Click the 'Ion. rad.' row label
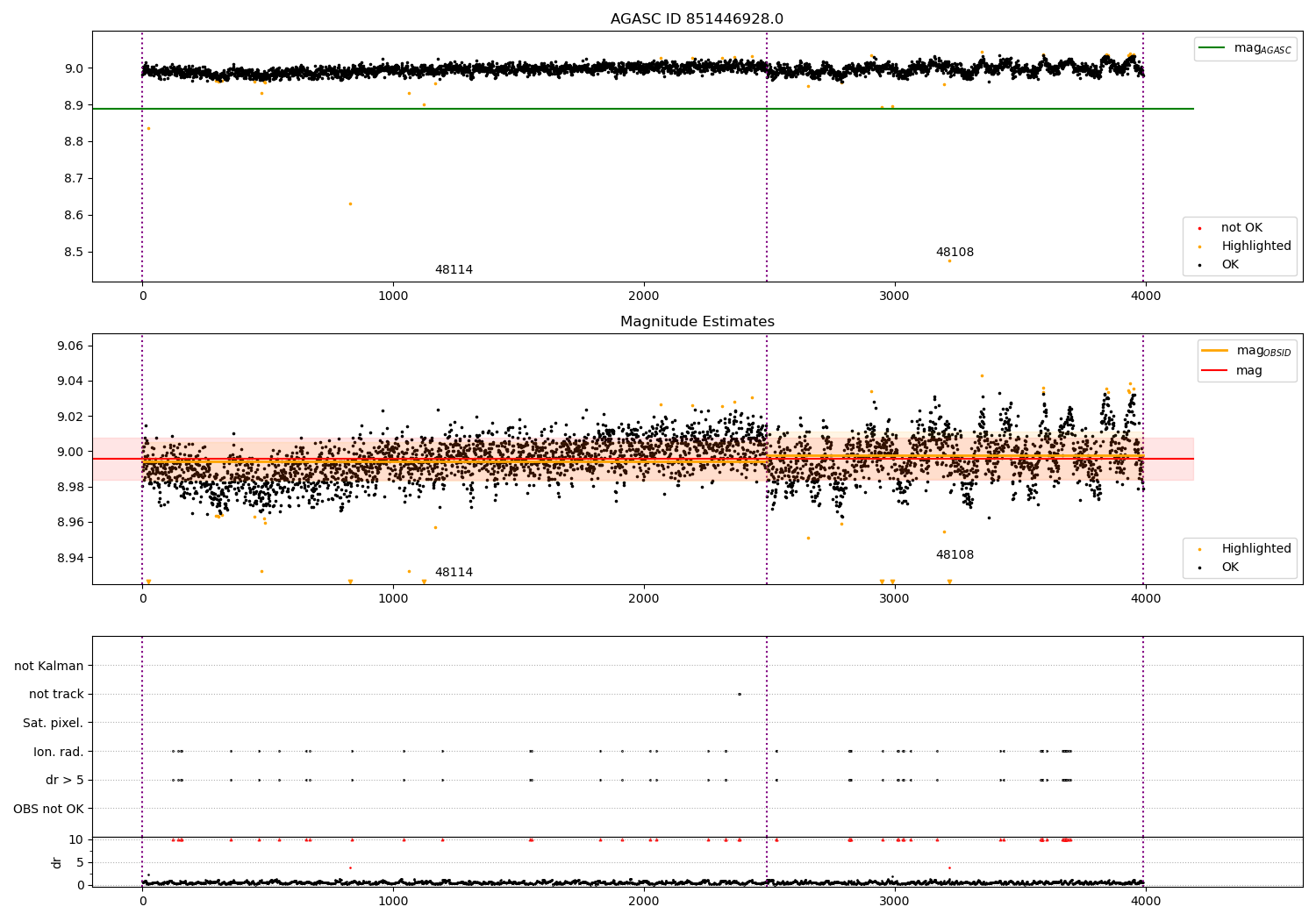 (x=59, y=752)
